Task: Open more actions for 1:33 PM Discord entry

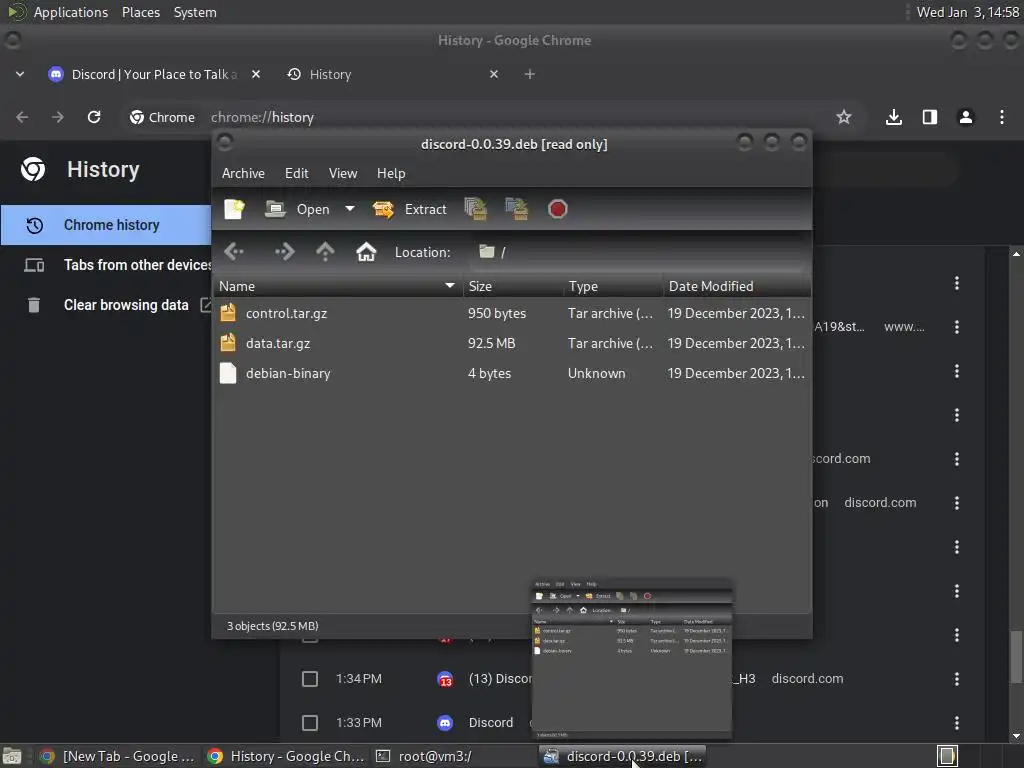Action: point(957,723)
